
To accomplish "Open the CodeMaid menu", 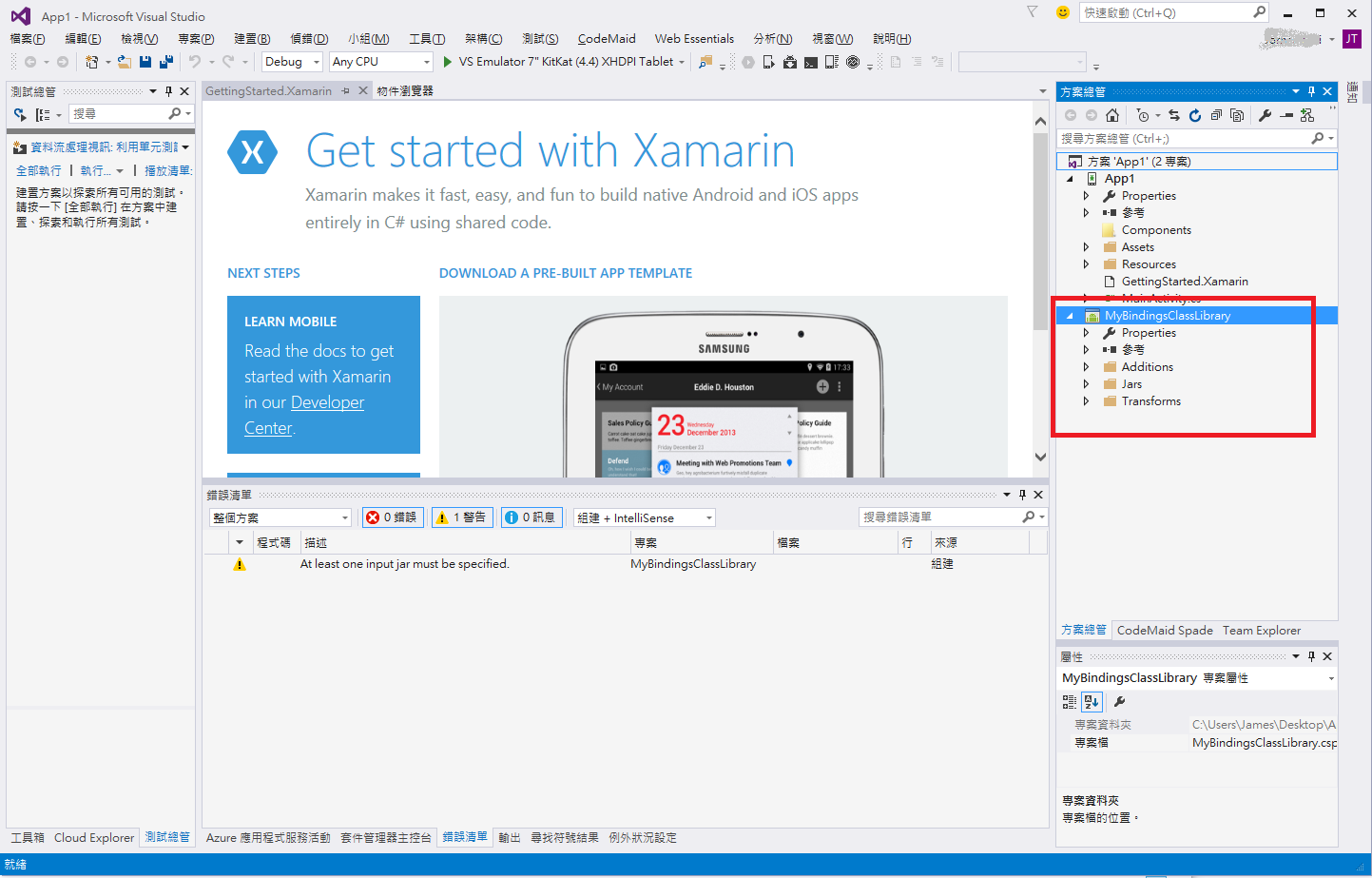I will point(607,38).
